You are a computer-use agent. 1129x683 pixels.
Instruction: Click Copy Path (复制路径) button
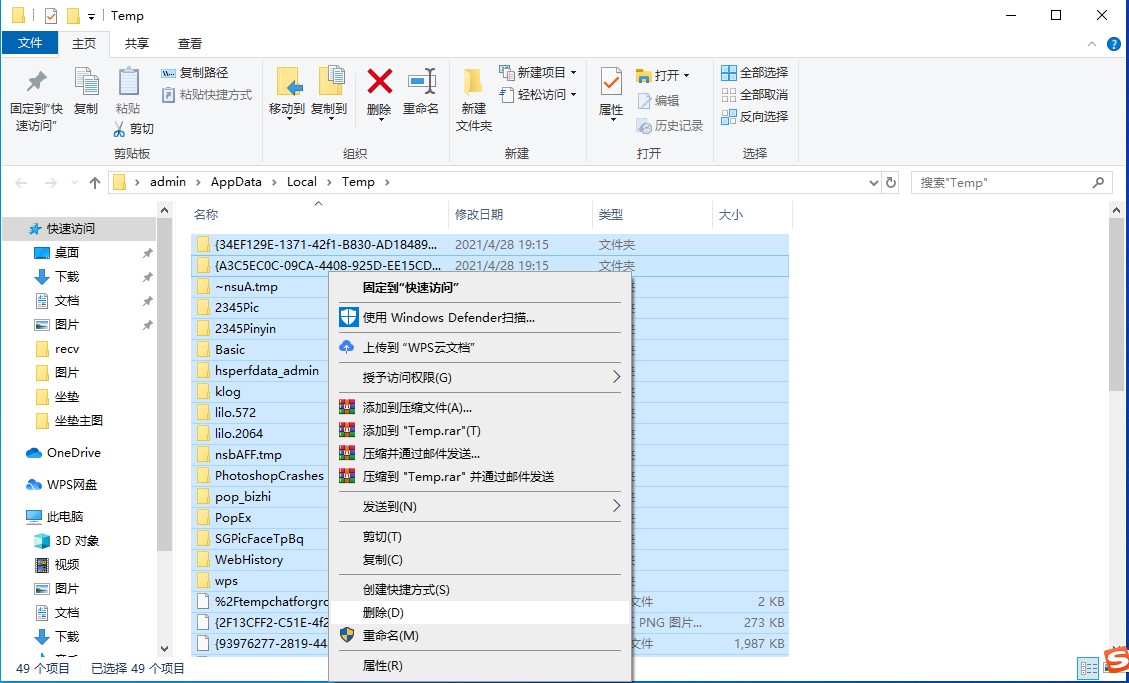click(195, 73)
